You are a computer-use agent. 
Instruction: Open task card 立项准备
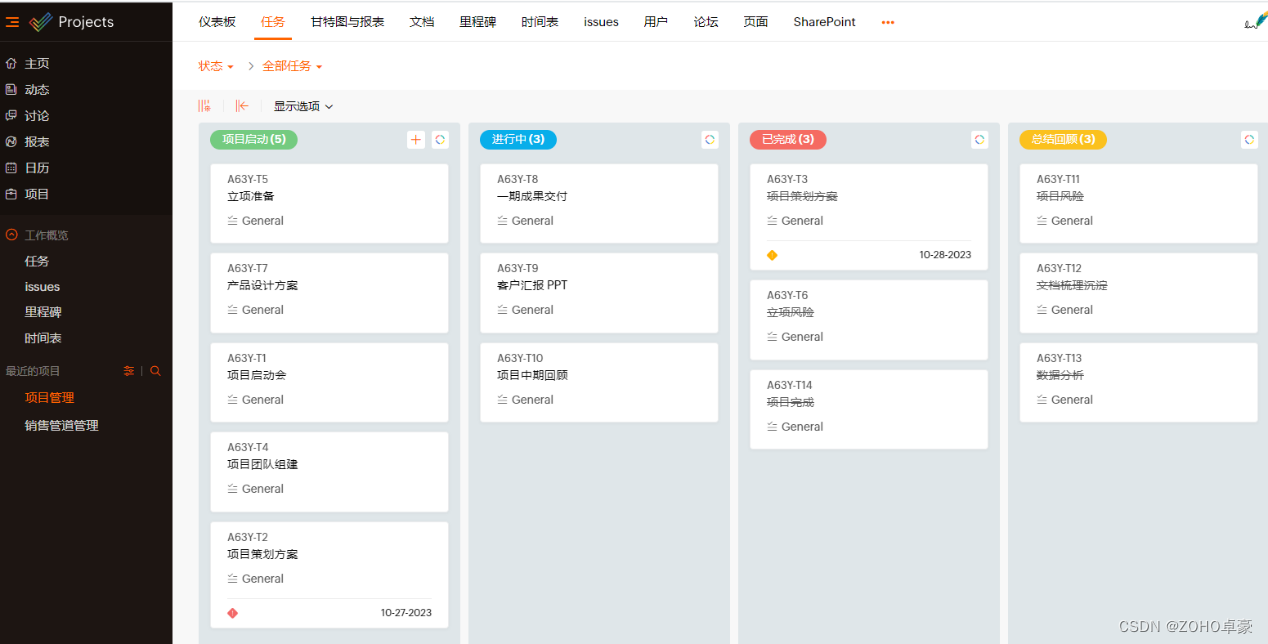click(329, 203)
